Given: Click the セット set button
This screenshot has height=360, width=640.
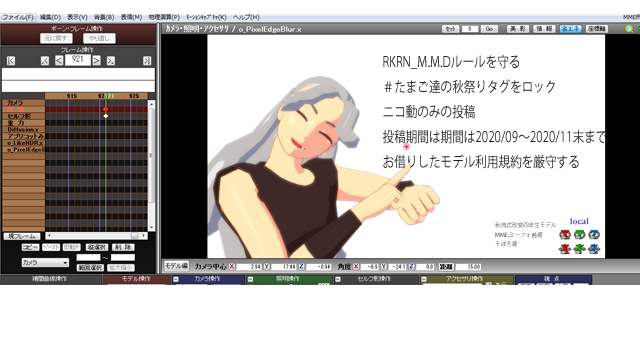Looking at the screenshot, I should coord(451,29).
